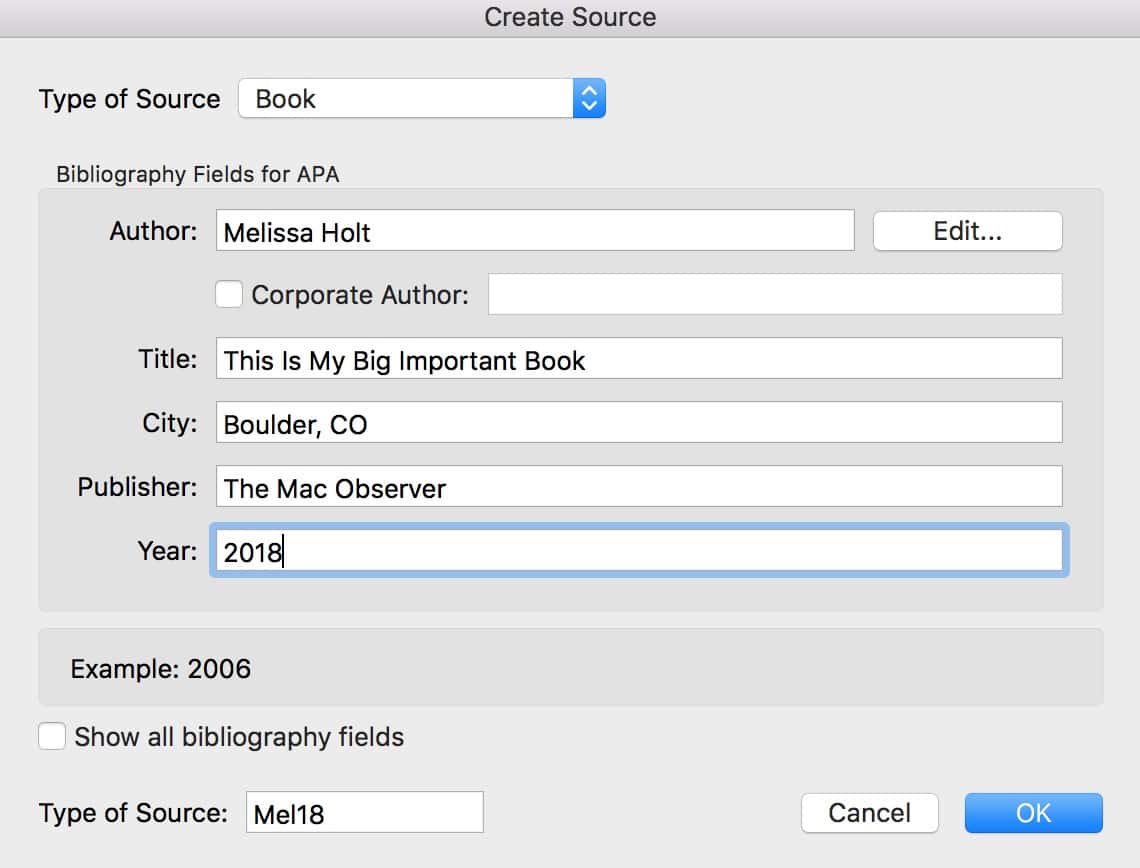
Task: Click the Bibliography Fields for APA heading
Action: [x=197, y=174]
